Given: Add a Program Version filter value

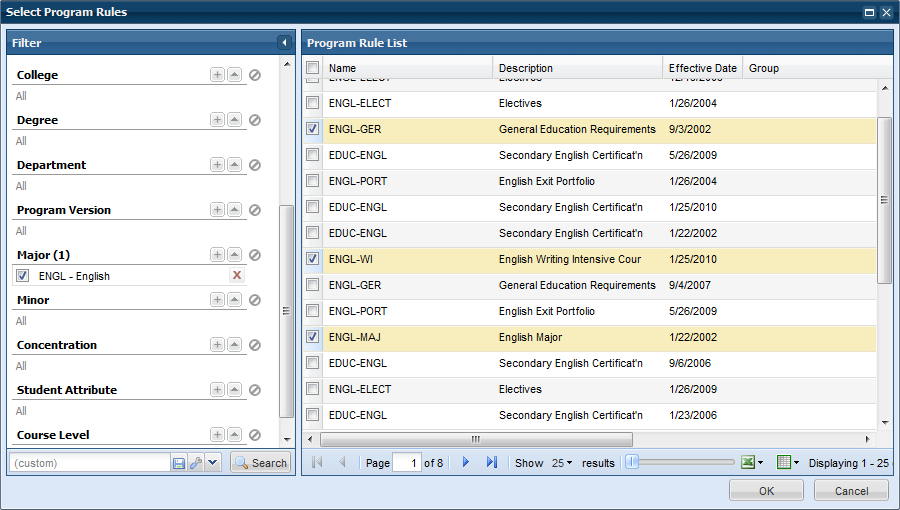Looking at the screenshot, I should pos(217,210).
